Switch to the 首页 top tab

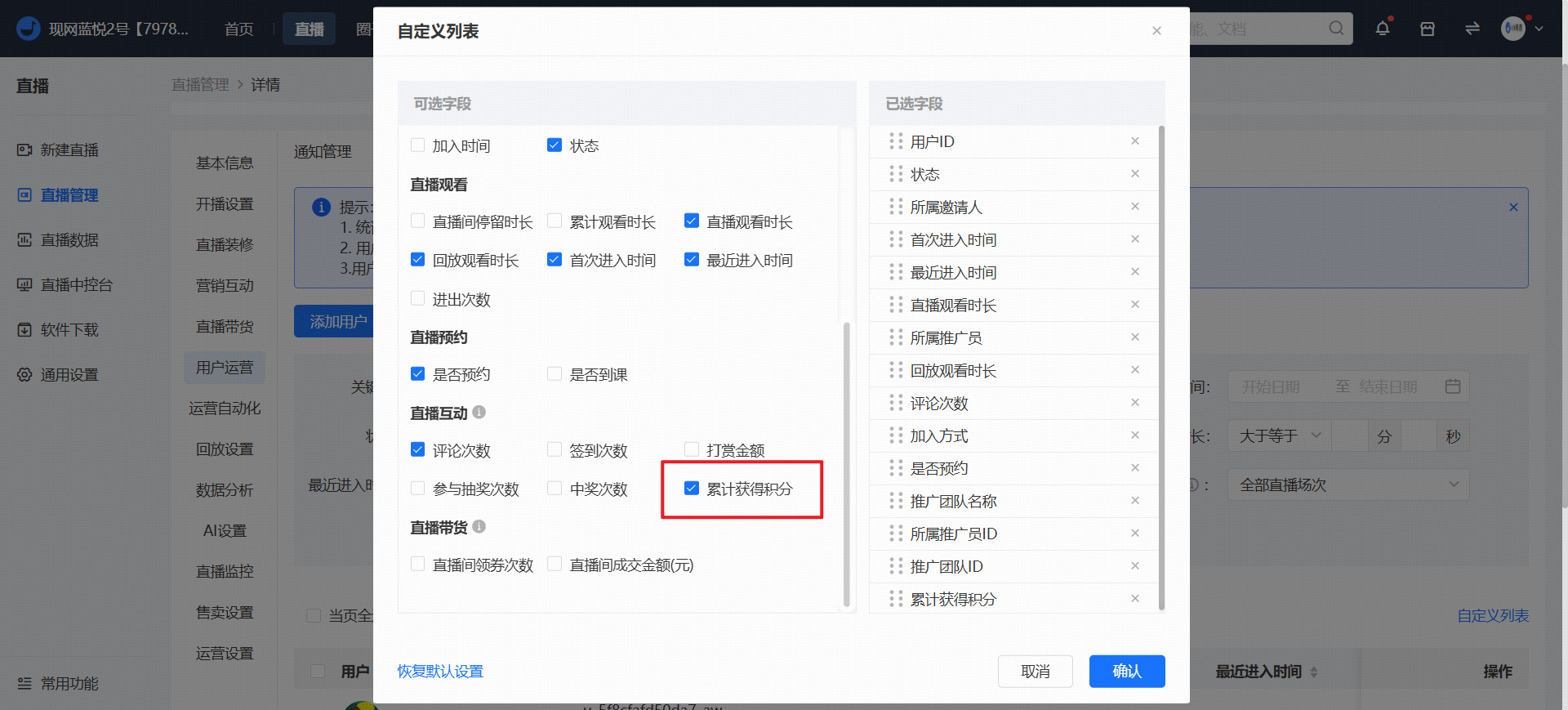pyautogui.click(x=239, y=29)
